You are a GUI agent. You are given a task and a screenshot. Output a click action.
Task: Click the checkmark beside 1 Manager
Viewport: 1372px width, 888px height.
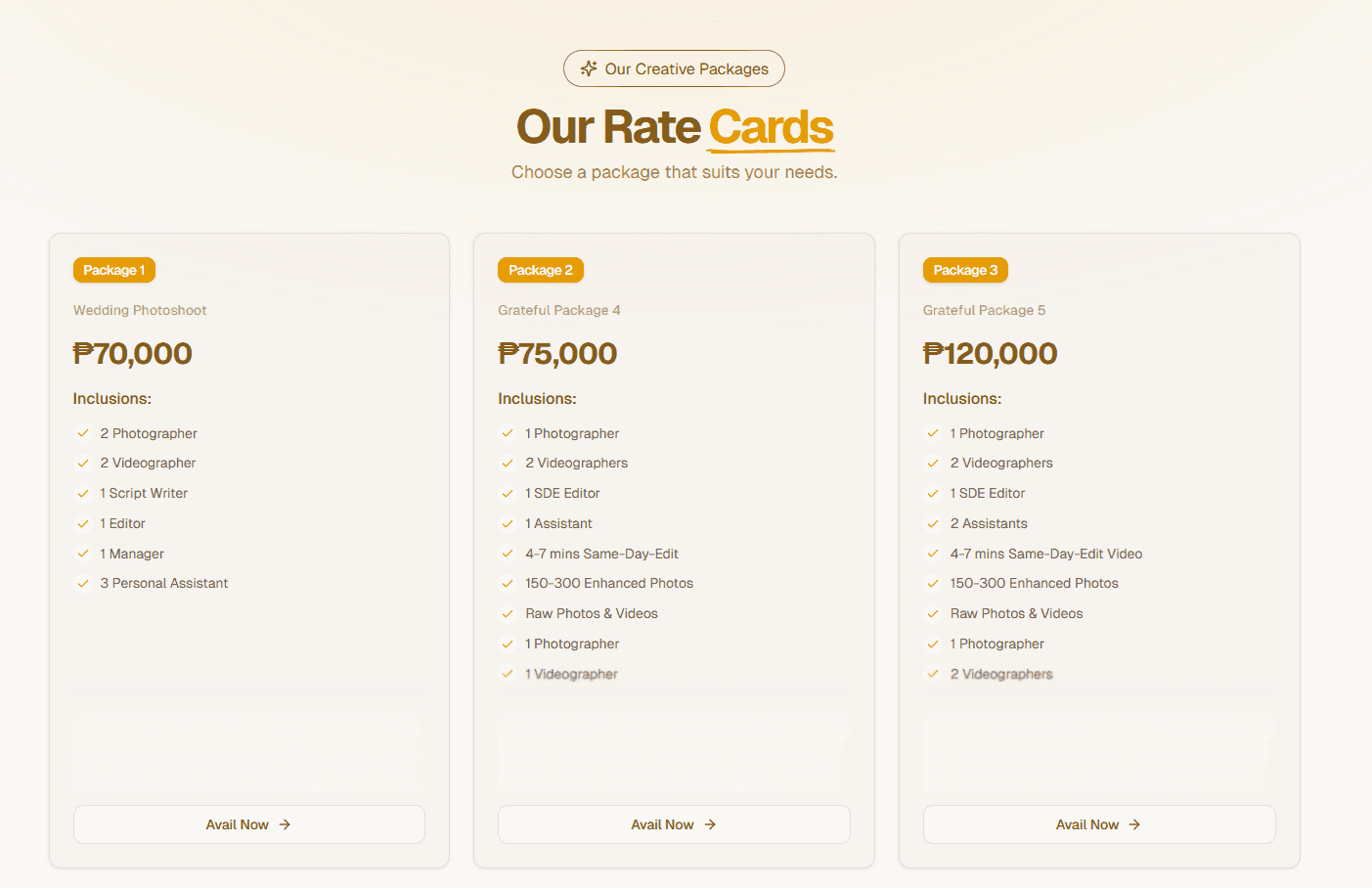pos(83,554)
